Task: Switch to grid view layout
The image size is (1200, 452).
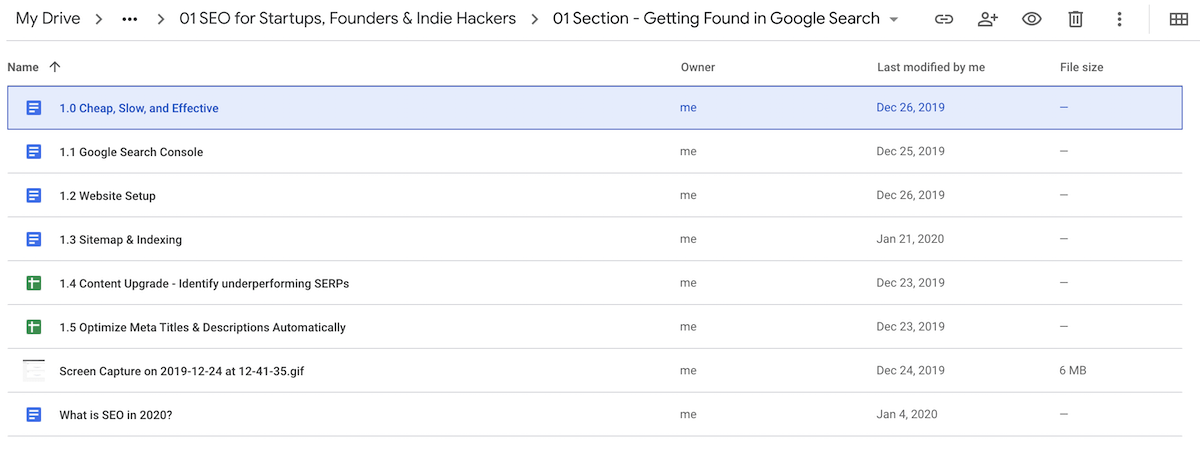Action: point(1179,19)
